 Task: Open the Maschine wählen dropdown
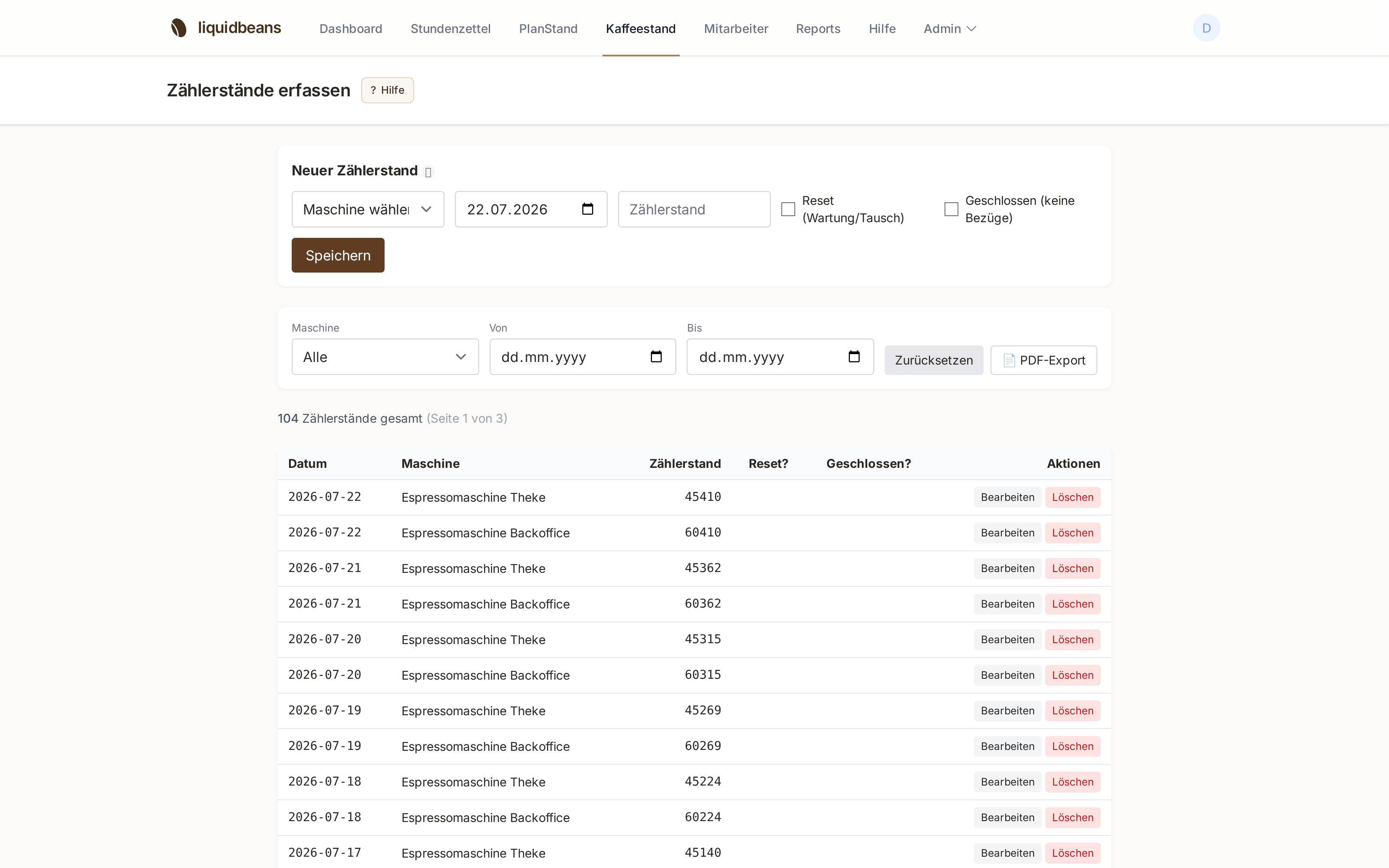[x=368, y=209]
